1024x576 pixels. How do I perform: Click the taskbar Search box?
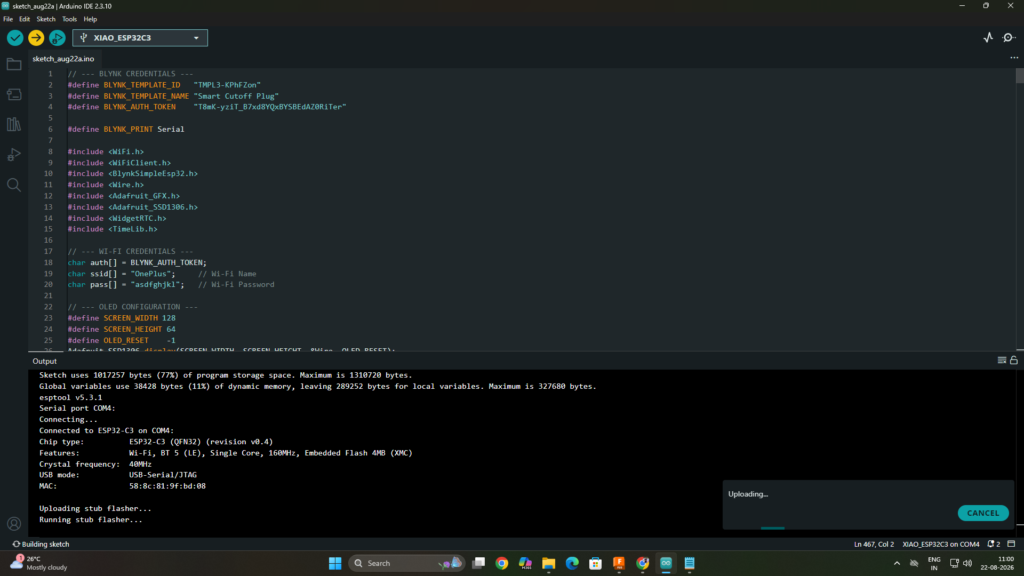(x=406, y=563)
